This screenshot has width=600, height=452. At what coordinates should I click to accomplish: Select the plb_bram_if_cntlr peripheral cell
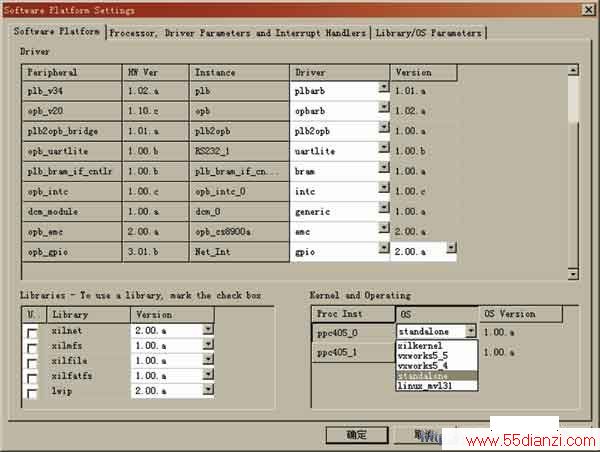point(72,171)
